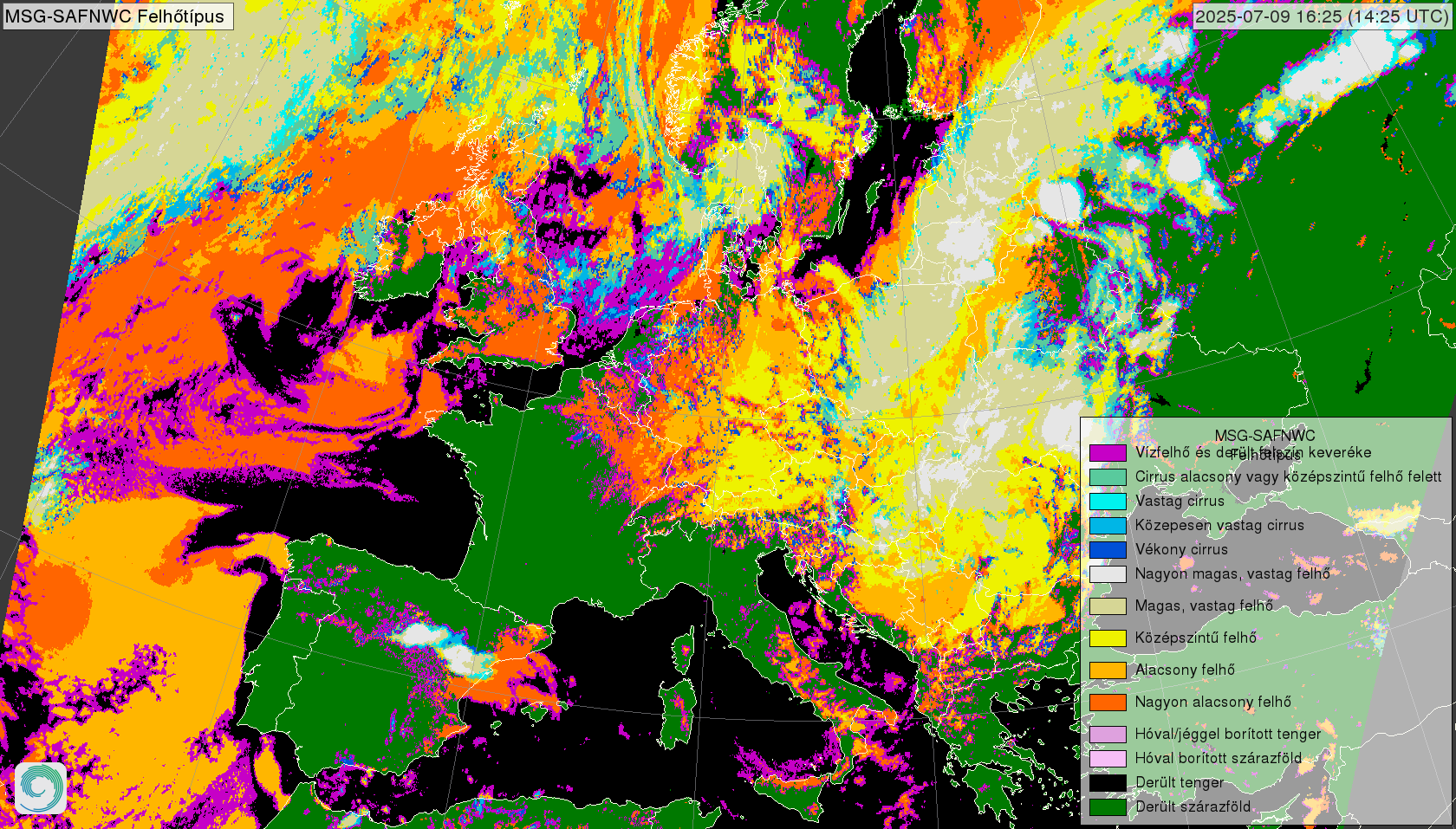Click the meteorological service logo icon
The image size is (1456, 829).
click(41, 787)
